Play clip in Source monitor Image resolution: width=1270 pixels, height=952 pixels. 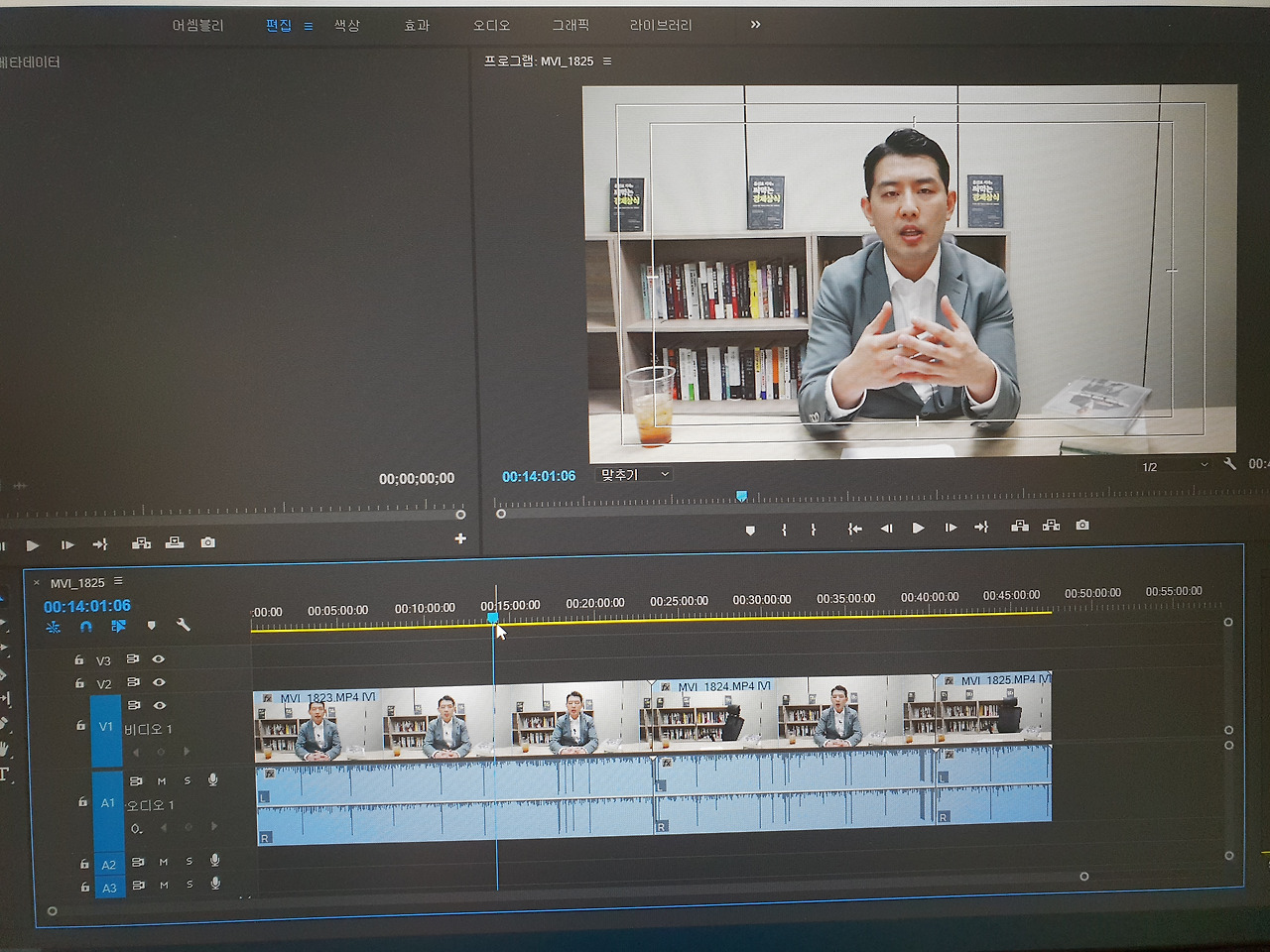point(33,545)
